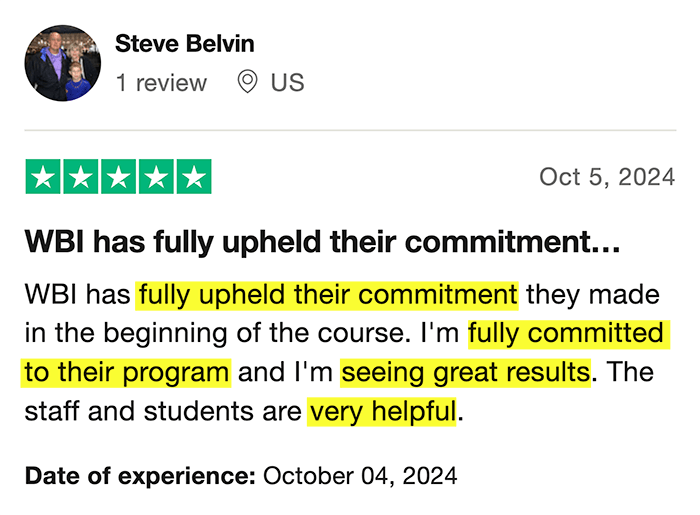Image resolution: width=700 pixels, height=515 pixels.
Task: Click Steve Belvin's profile photo
Action: pos(62,64)
